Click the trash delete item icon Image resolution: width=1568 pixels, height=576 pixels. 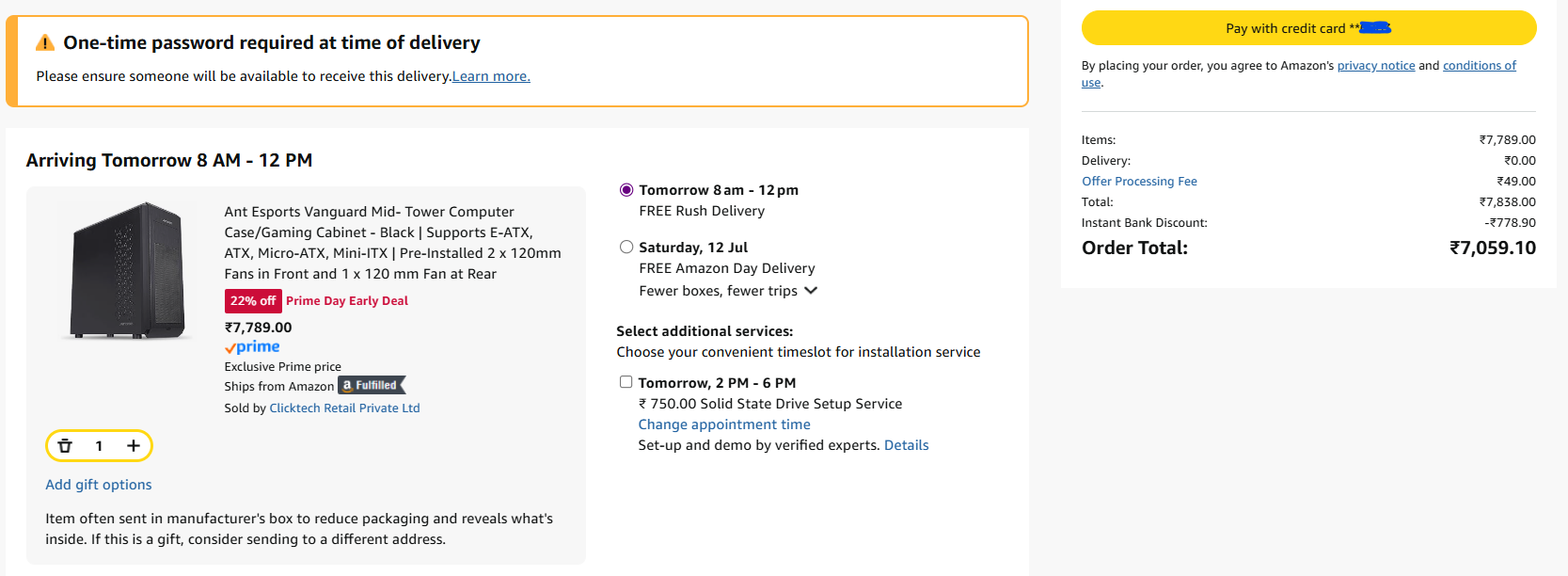[65, 446]
